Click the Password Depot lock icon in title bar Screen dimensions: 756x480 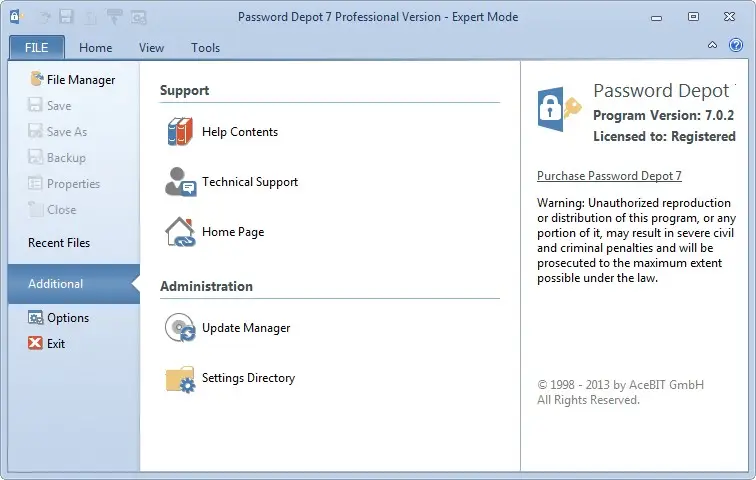click(x=15, y=17)
